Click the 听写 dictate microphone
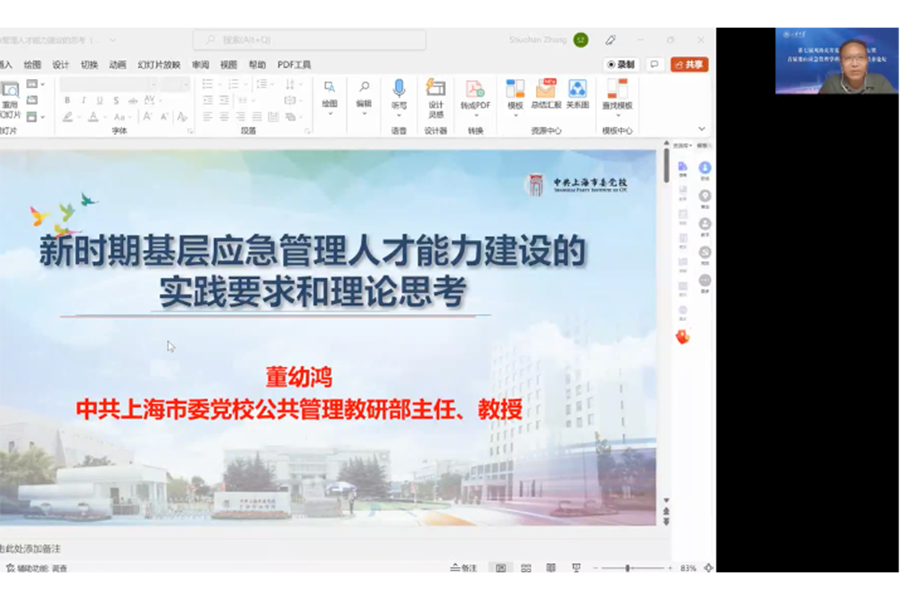The height and width of the screenshot is (600, 900). (399, 96)
